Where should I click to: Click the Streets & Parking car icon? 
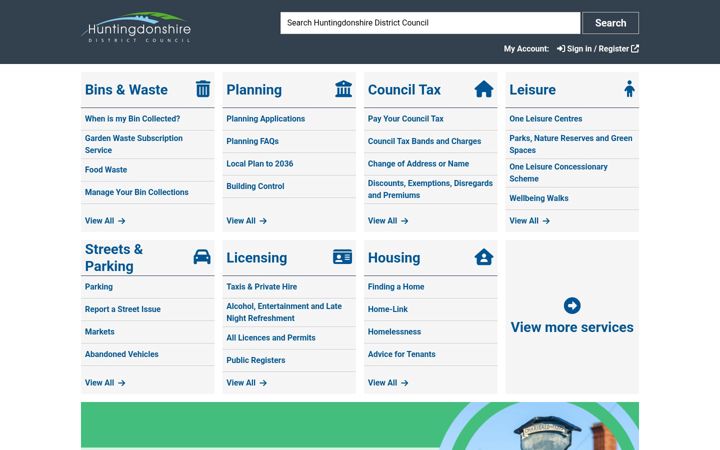point(202,257)
